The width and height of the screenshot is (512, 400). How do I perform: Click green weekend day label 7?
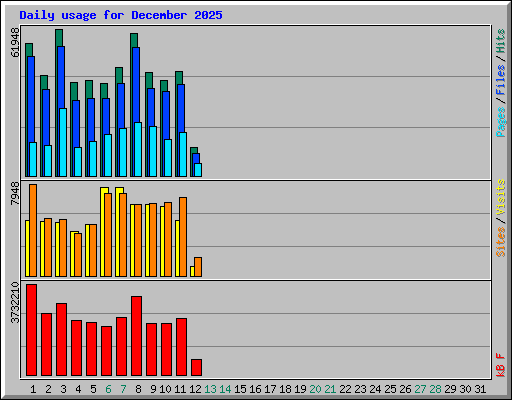pos(123,389)
